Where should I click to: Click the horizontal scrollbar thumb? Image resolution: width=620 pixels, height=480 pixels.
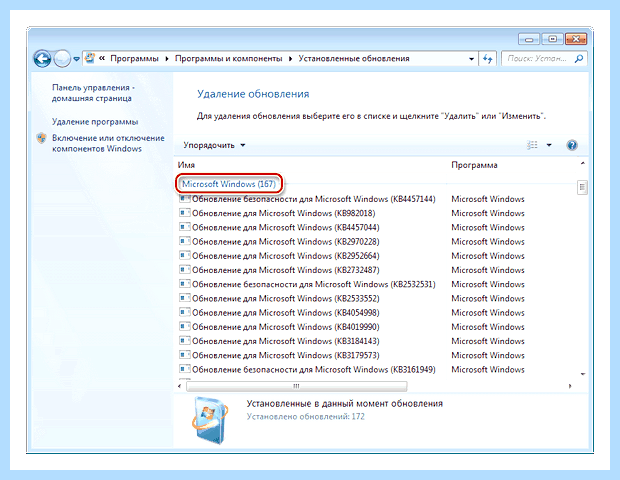[297, 386]
